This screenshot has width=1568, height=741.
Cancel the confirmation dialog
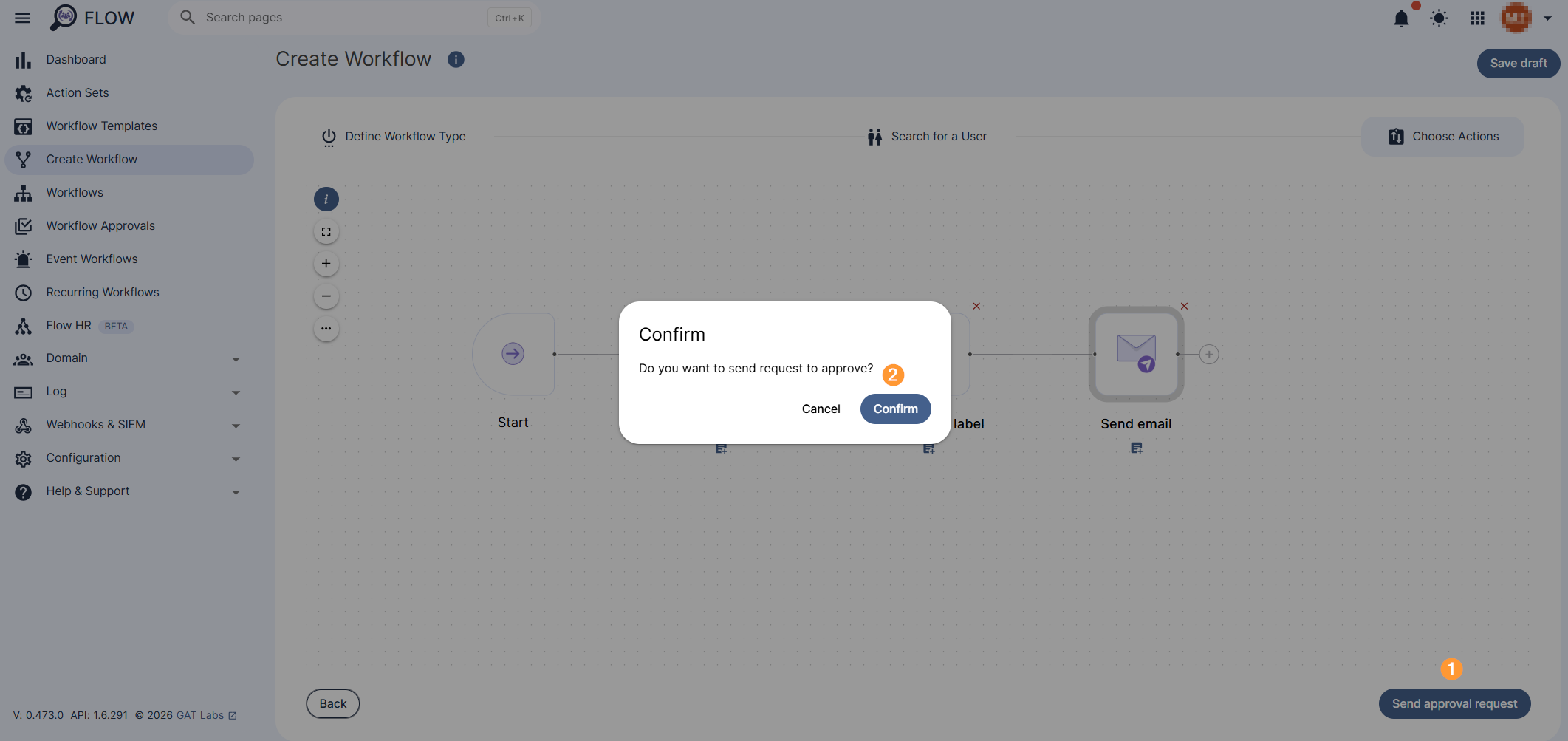pyautogui.click(x=821, y=409)
